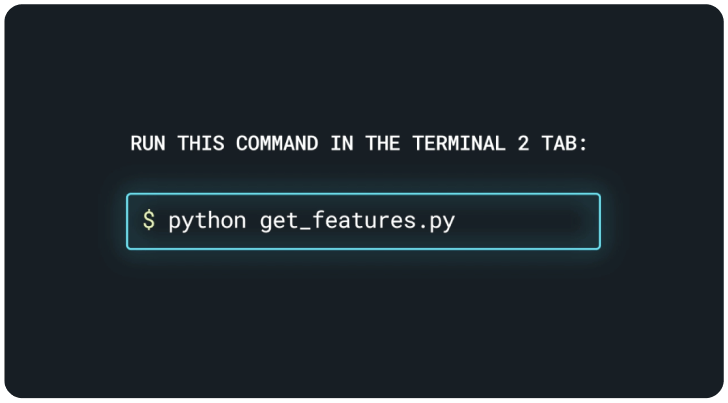Click the left border of the command box
This screenshot has height=403, width=728.
point(127,221)
